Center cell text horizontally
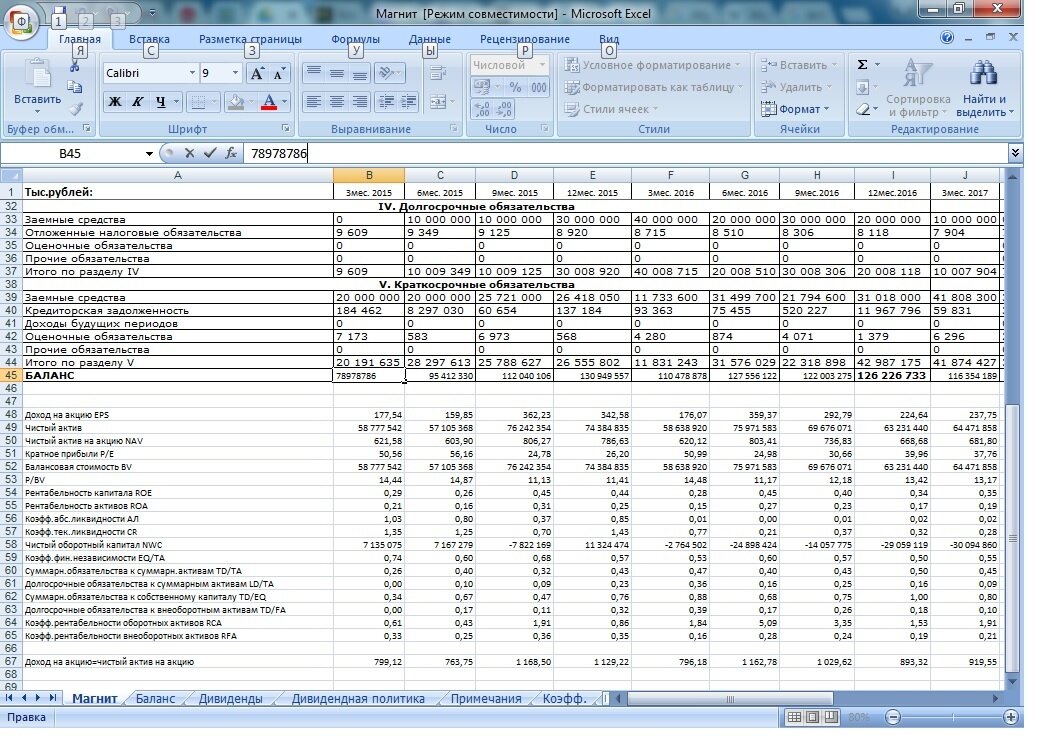 click(x=337, y=101)
